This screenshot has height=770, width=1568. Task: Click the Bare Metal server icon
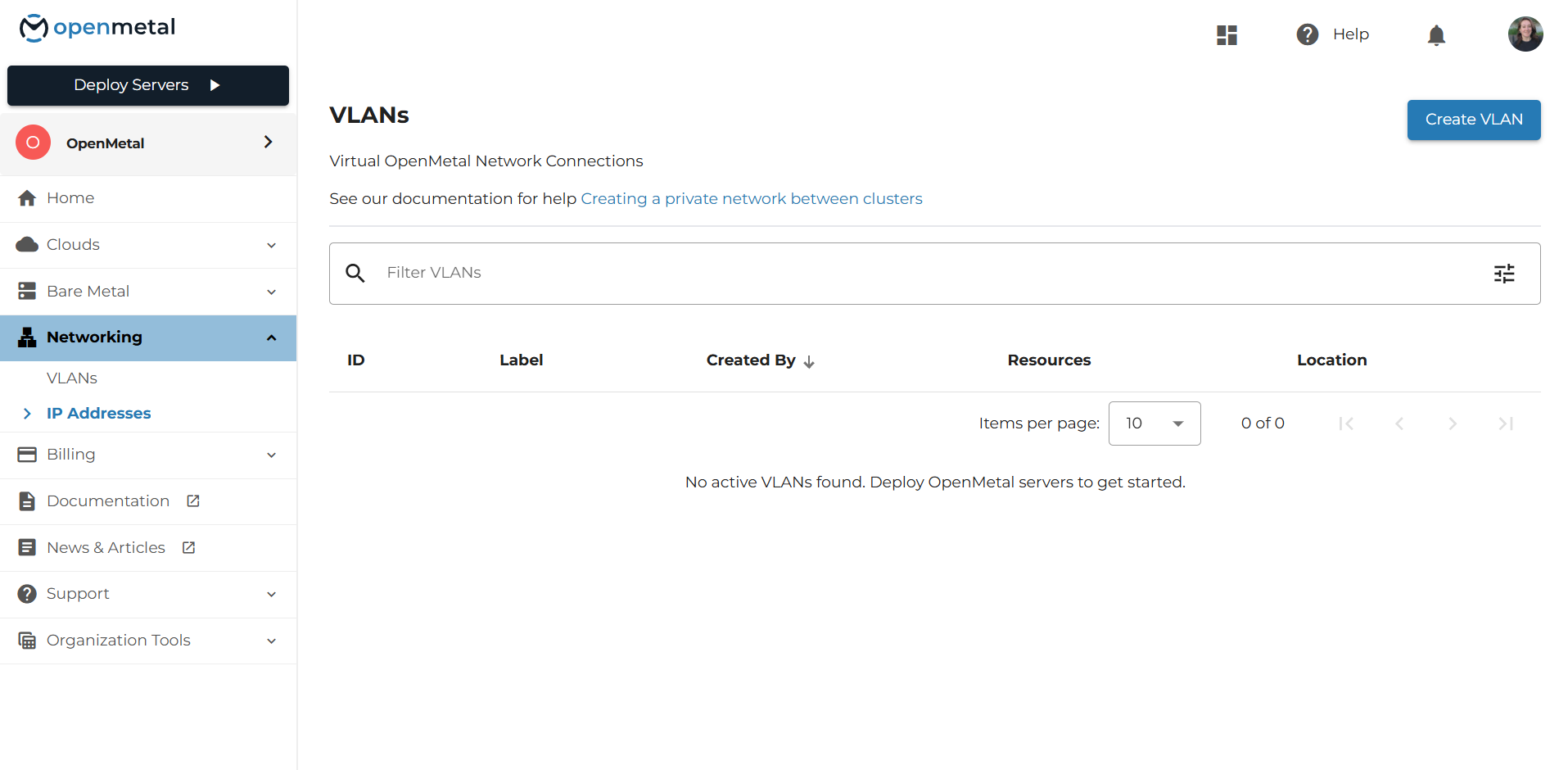(x=27, y=291)
